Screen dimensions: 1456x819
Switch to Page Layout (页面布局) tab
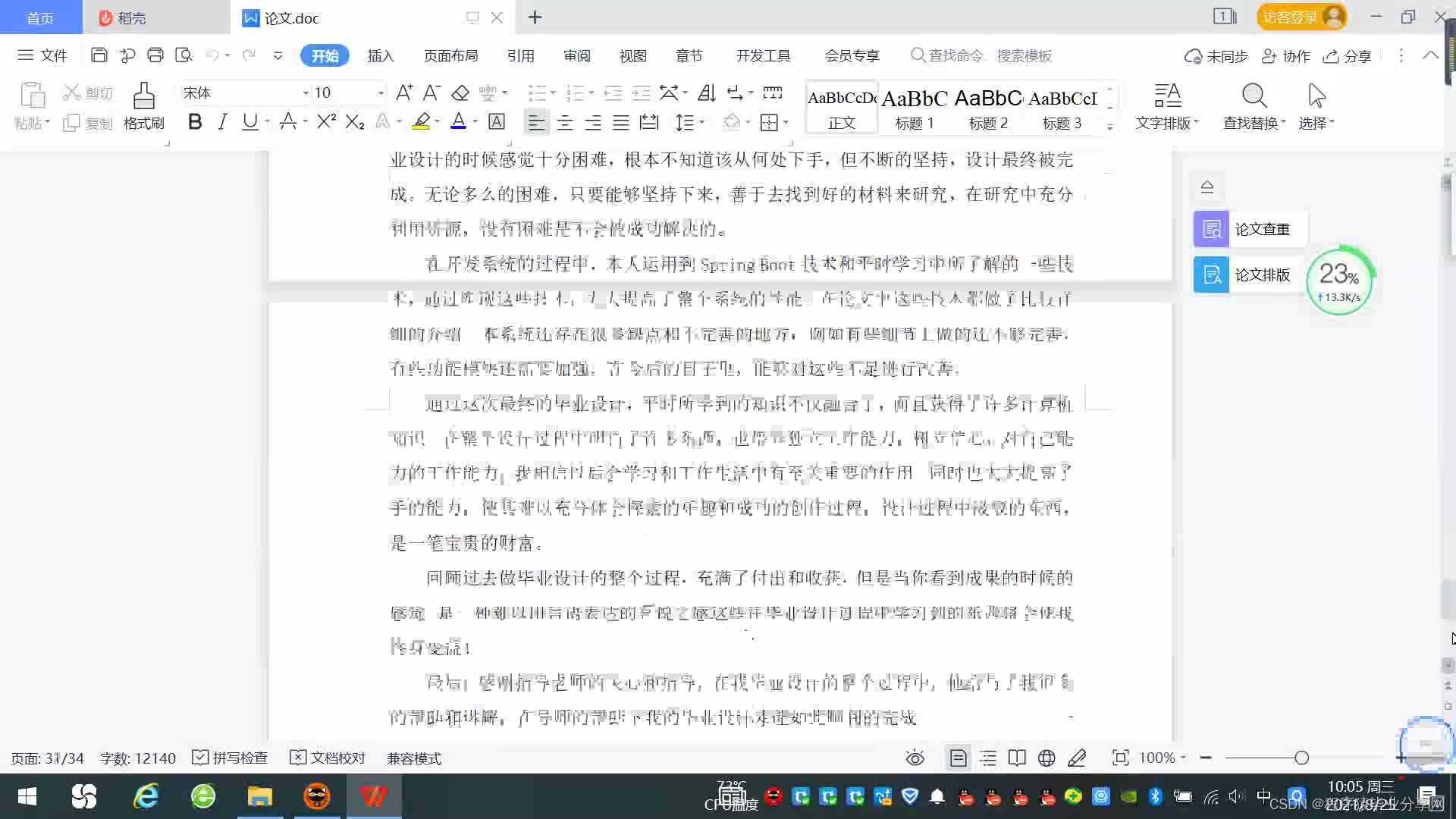(450, 55)
